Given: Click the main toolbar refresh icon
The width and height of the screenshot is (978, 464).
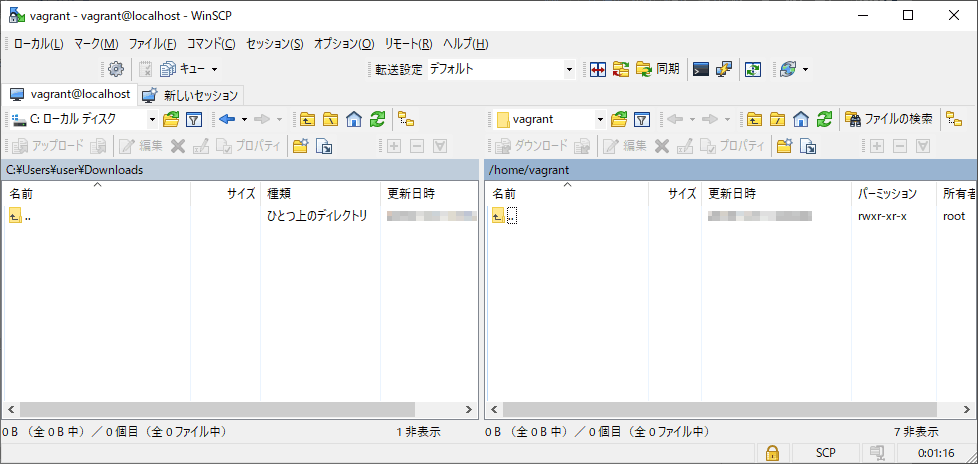Looking at the screenshot, I should [753, 69].
